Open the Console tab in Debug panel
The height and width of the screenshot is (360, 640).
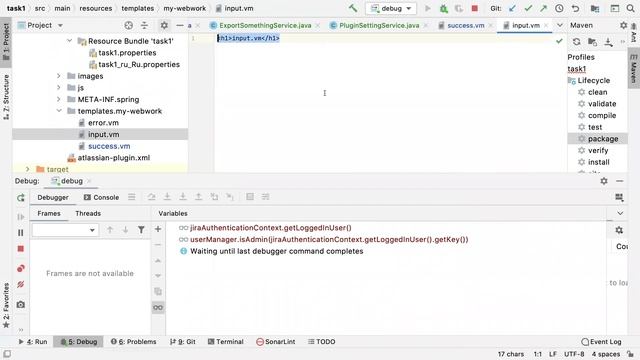pos(102,198)
